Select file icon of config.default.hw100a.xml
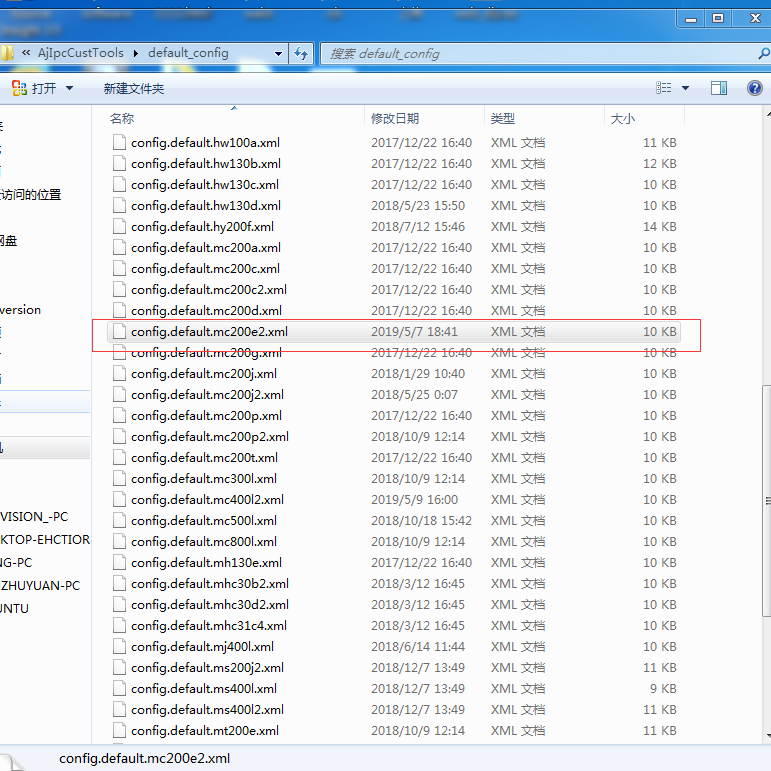Viewport: 771px width, 771px height. [119, 142]
